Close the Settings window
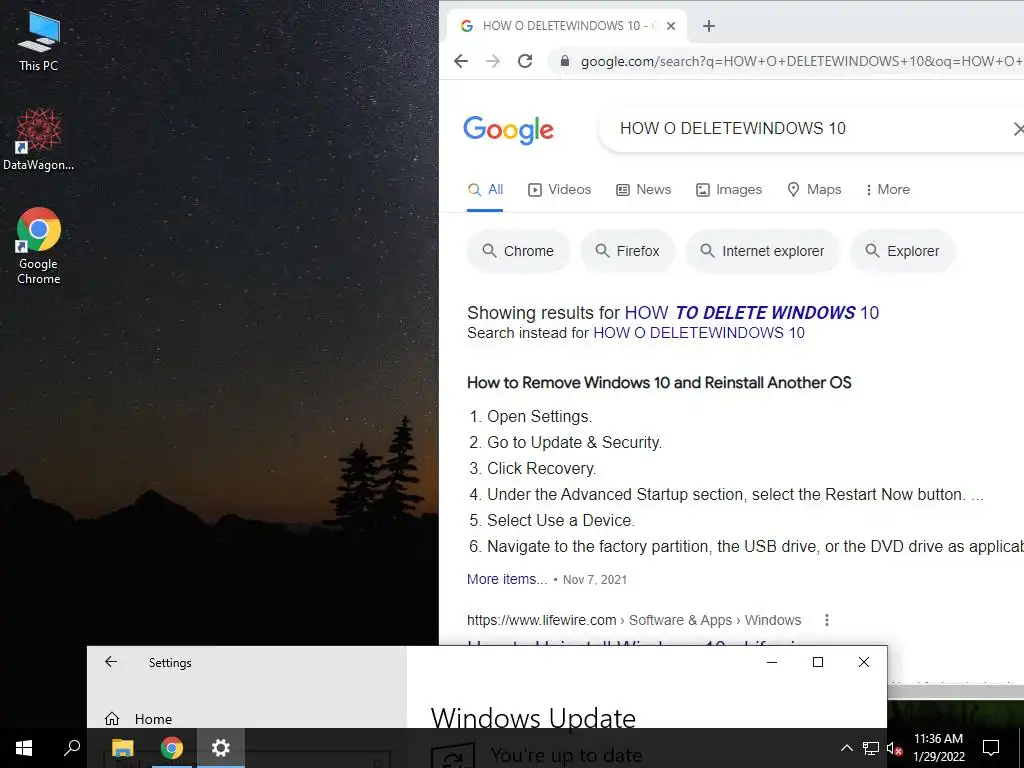The width and height of the screenshot is (1024, 768). (x=863, y=662)
